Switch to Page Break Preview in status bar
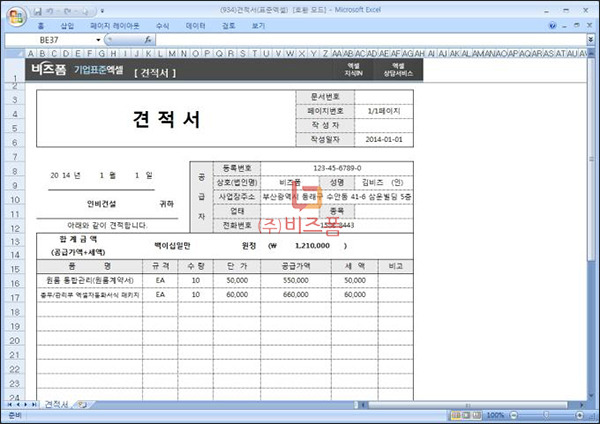The height and width of the screenshot is (424, 600). [476, 415]
